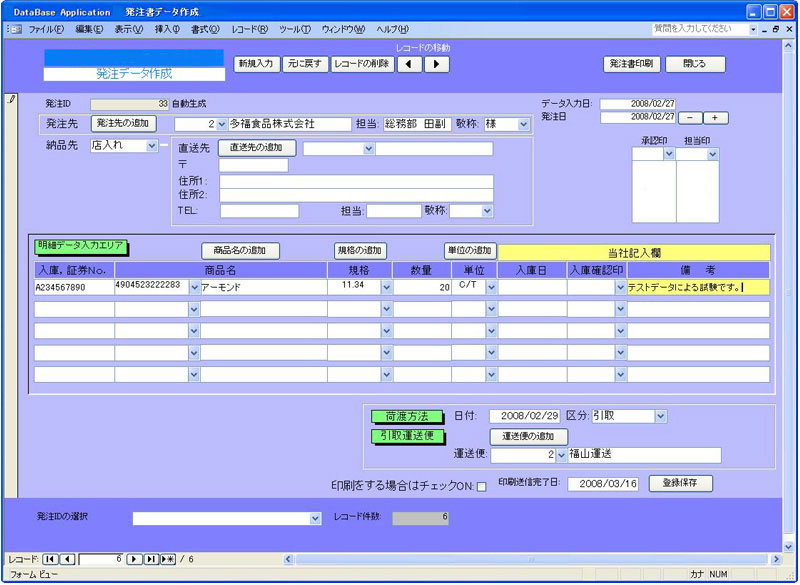
Task: Jump to the last record in navigation bar
Action: [x=151, y=559]
